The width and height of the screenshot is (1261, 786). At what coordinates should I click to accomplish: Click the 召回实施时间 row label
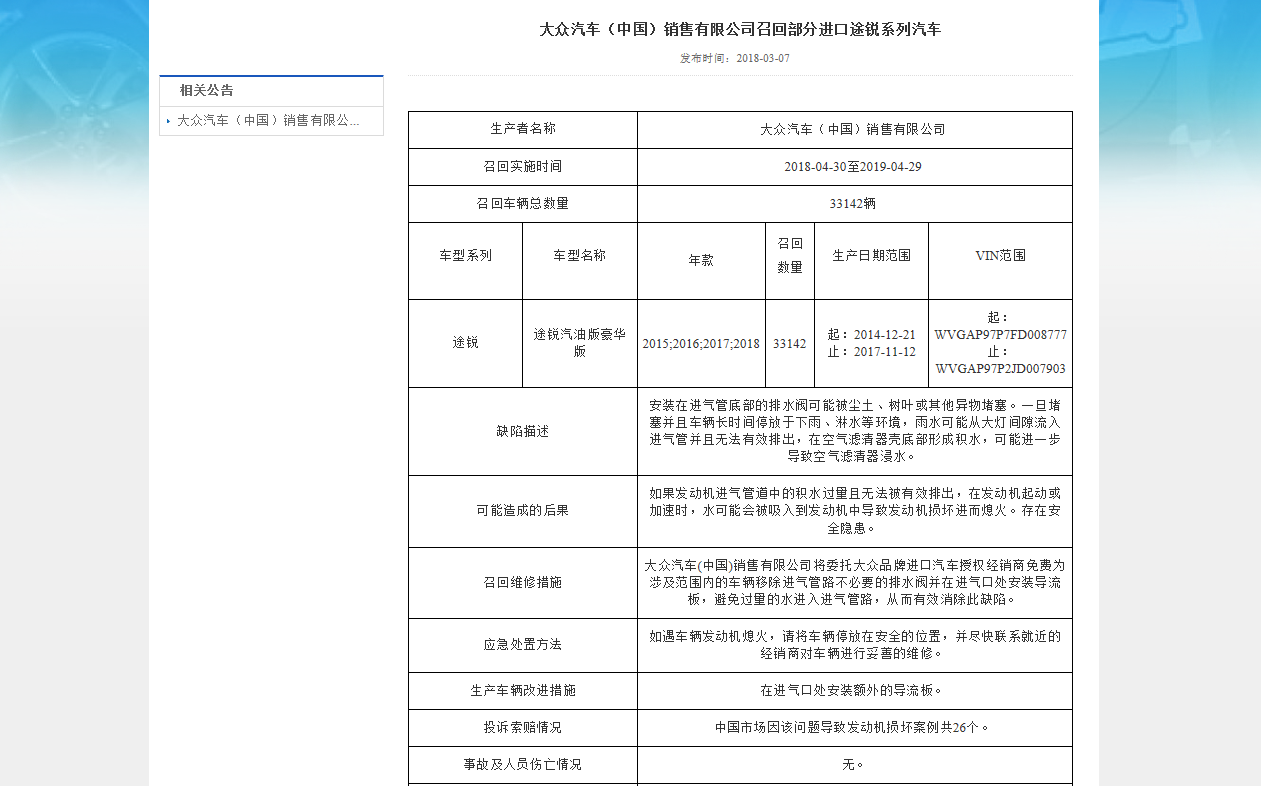pos(523,166)
